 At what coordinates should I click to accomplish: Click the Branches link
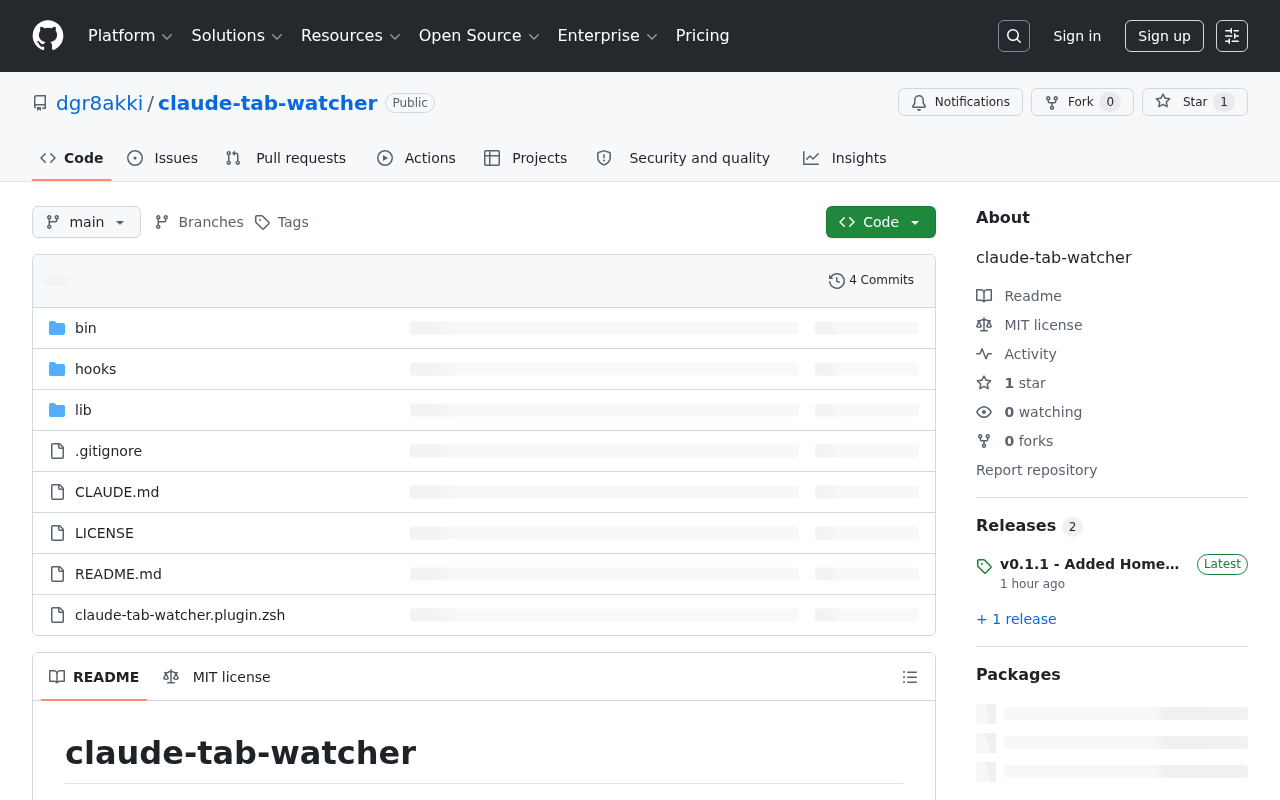coord(199,222)
